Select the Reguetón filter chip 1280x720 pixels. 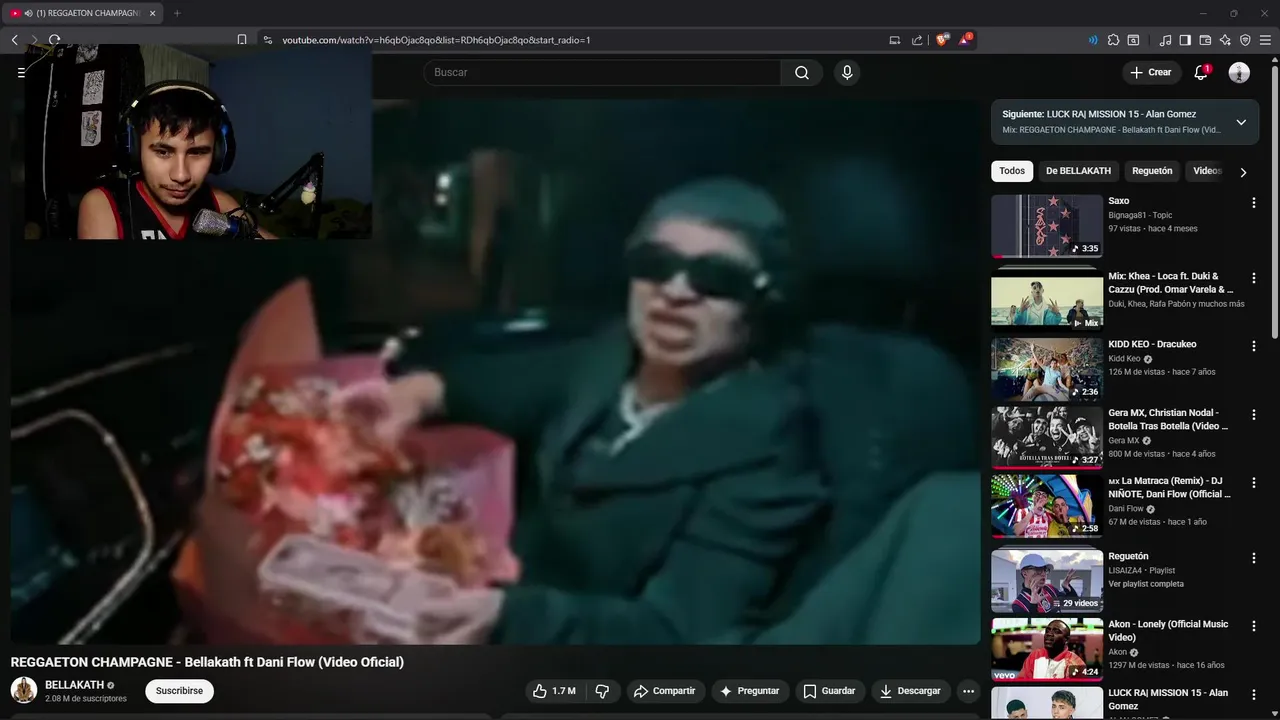pos(1152,171)
